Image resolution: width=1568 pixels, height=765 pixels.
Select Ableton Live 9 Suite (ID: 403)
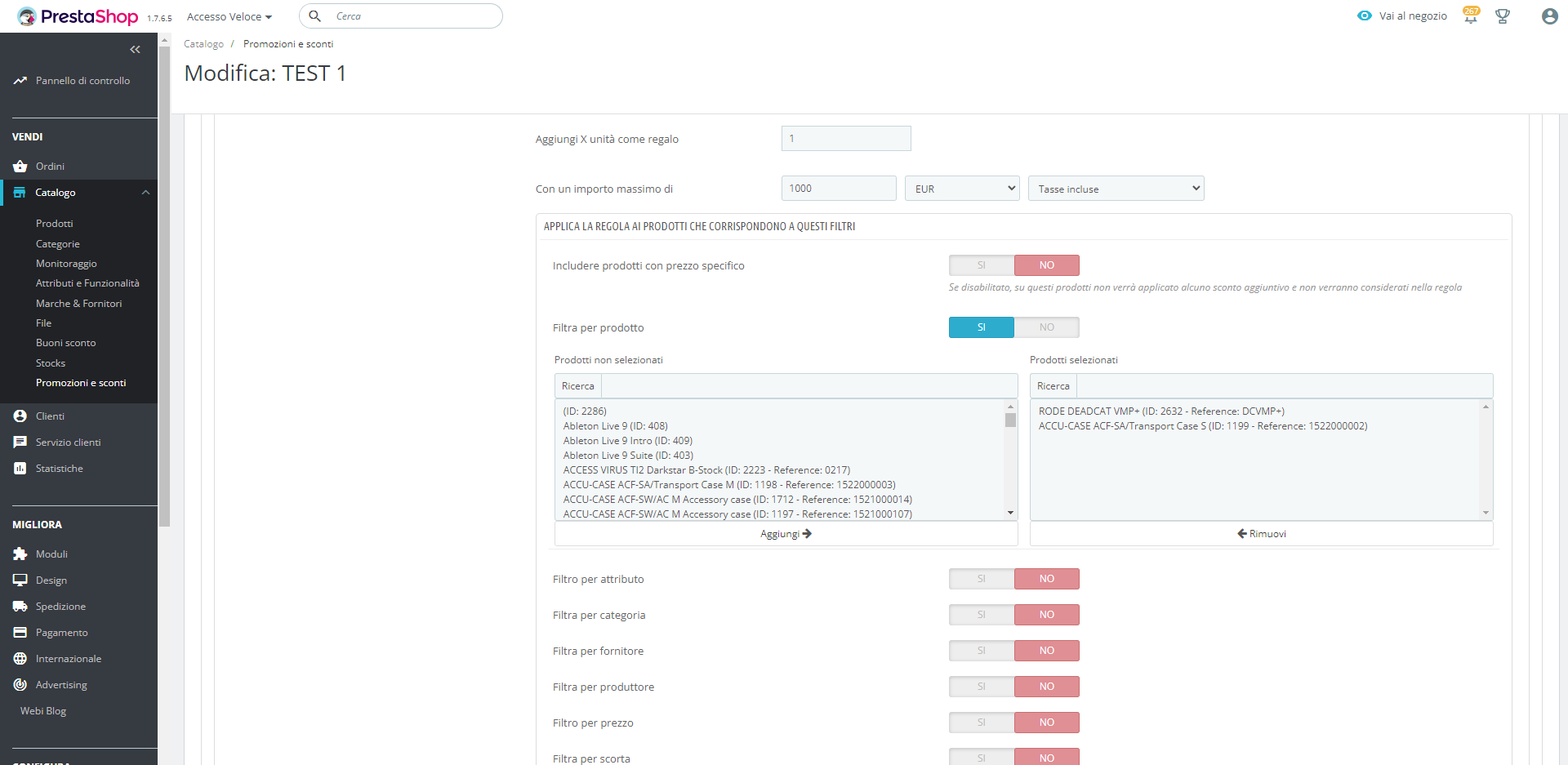pyautogui.click(x=628, y=456)
